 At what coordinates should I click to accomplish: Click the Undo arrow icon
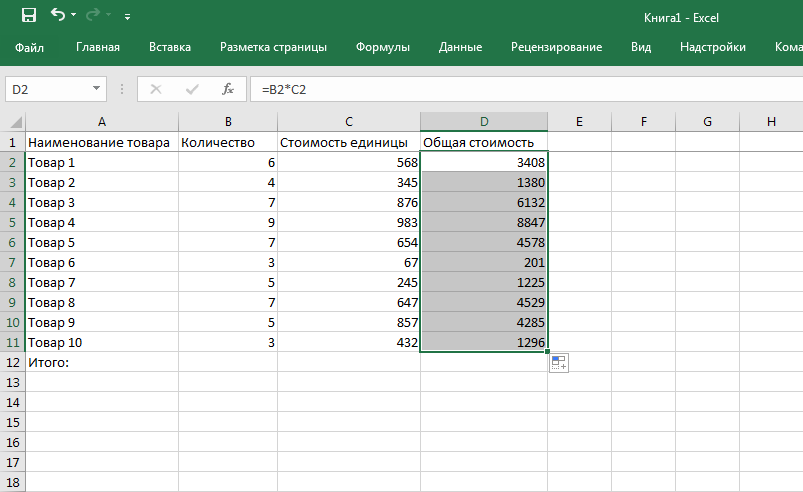(58, 16)
